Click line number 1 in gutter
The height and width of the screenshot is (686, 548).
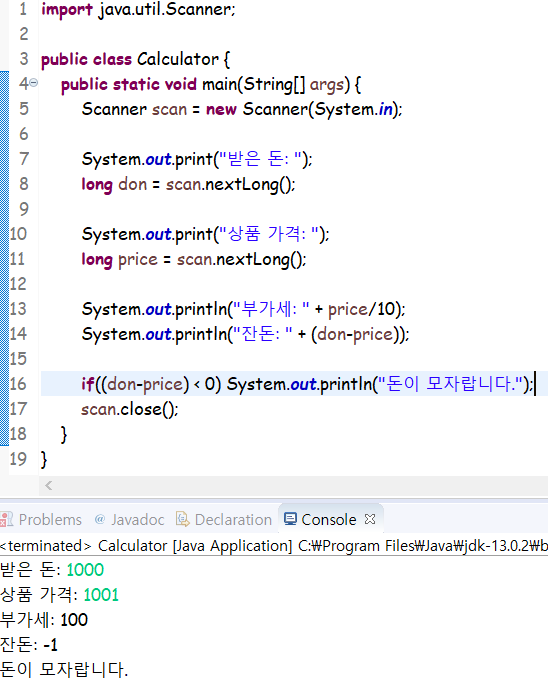click(x=23, y=9)
